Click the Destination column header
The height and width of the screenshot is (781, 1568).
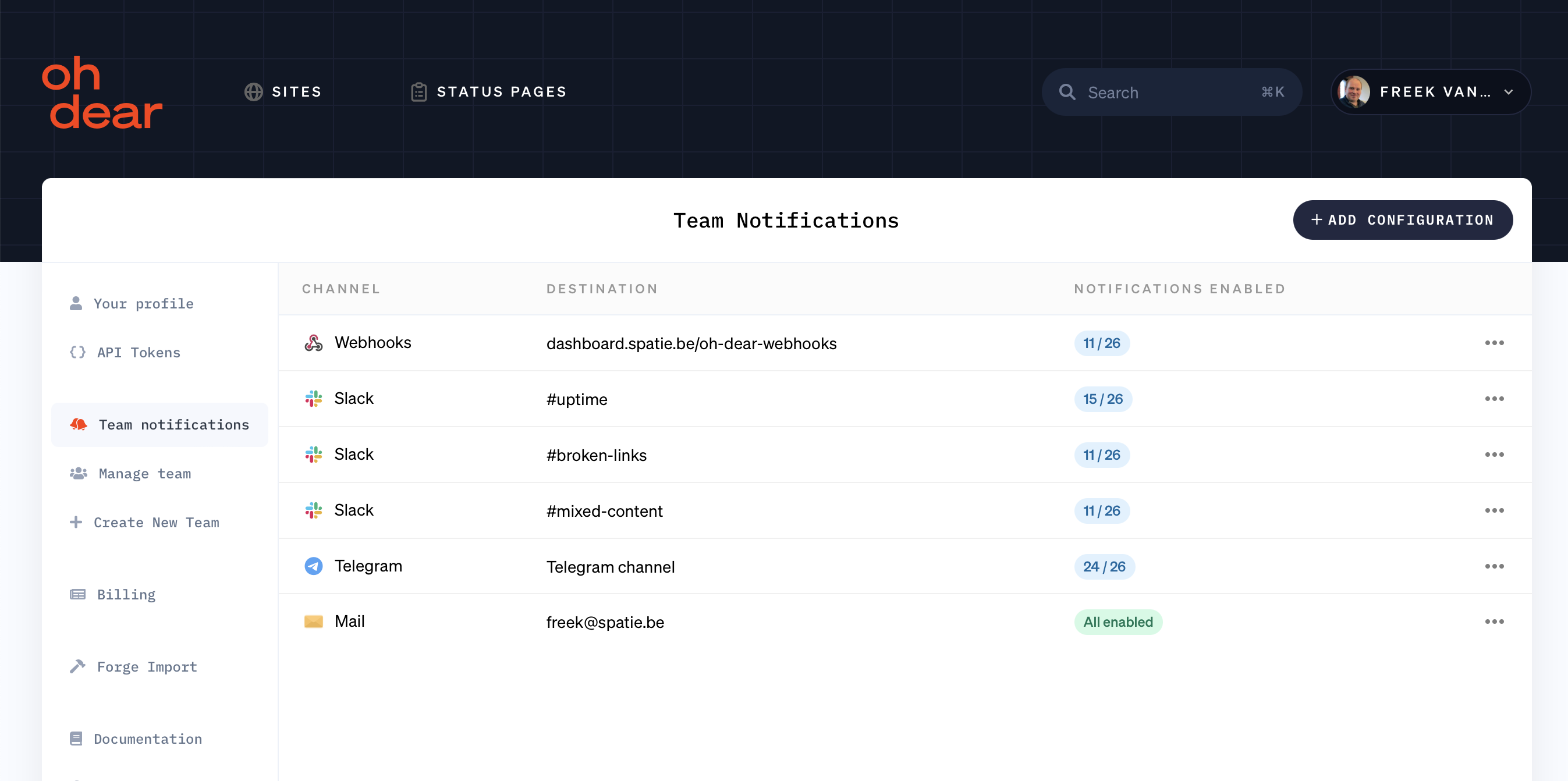[x=602, y=289]
